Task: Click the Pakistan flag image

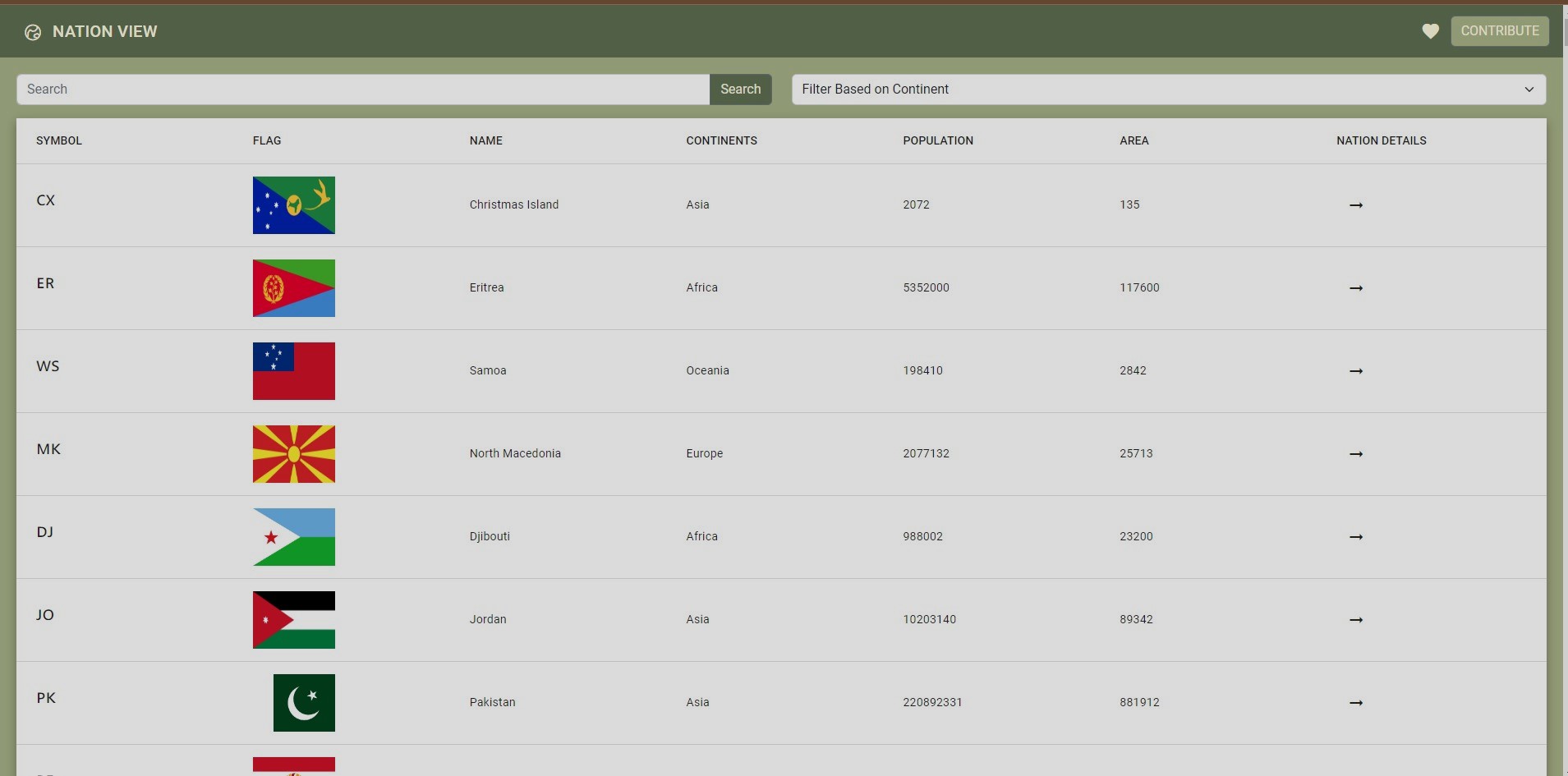Action: [x=304, y=703]
